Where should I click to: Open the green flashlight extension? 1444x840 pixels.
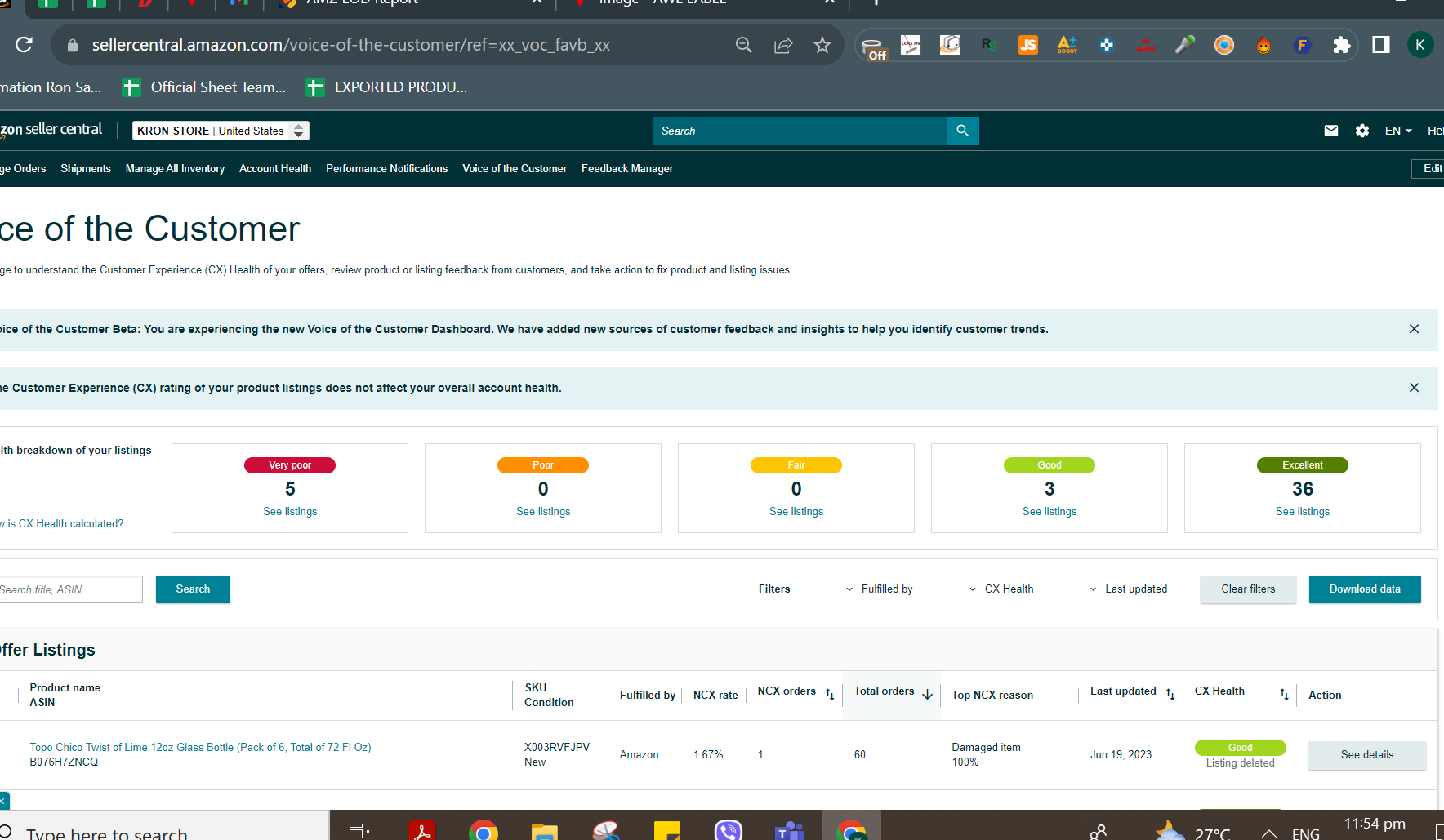coord(1185,45)
